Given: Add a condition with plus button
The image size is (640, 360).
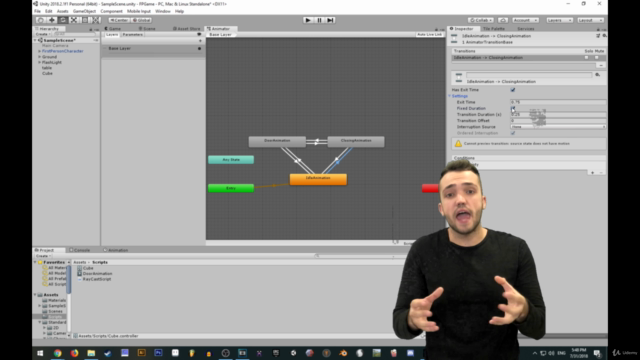Looking at the screenshot, I should (x=592, y=173).
